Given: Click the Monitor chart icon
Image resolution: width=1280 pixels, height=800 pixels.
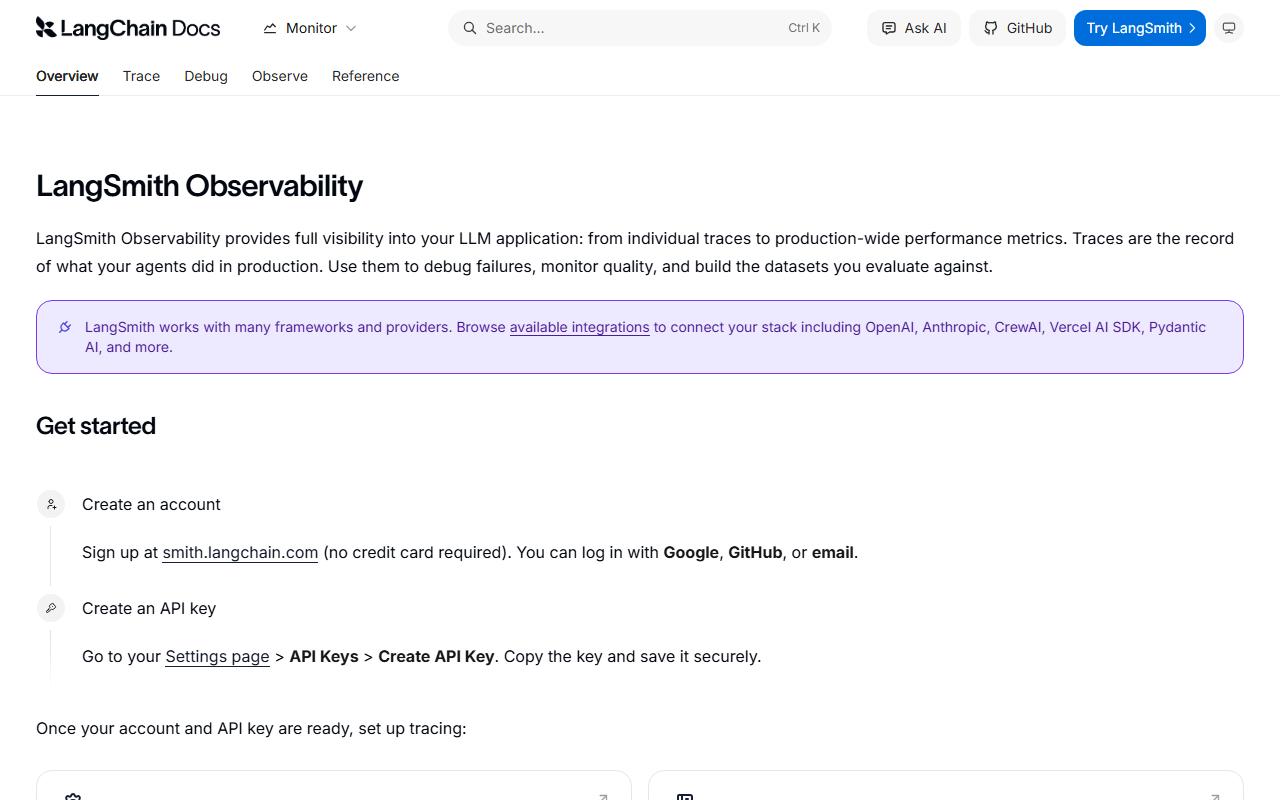Looking at the screenshot, I should tap(270, 28).
